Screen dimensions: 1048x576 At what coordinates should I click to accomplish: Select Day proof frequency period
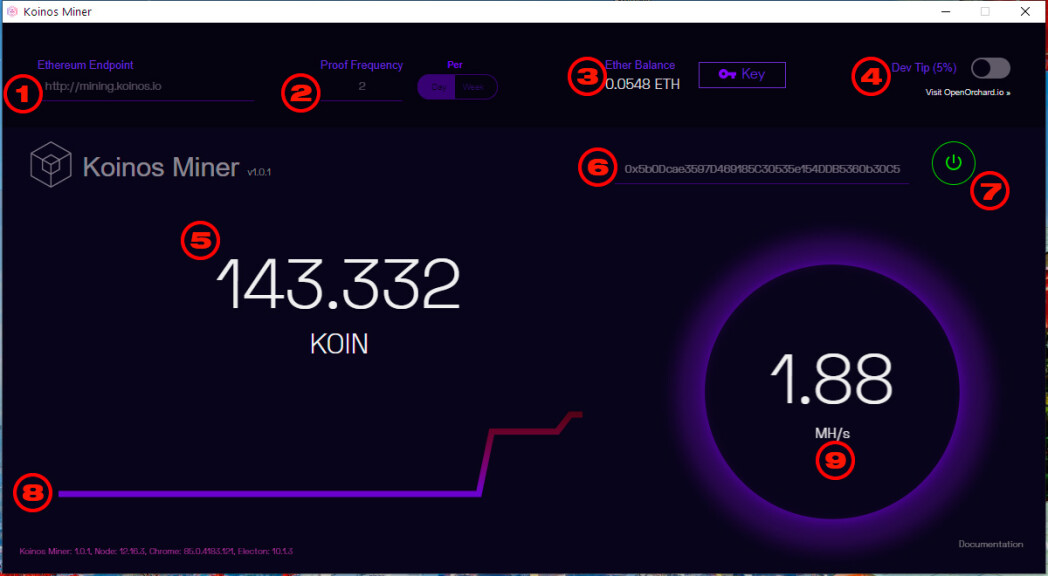[436, 87]
